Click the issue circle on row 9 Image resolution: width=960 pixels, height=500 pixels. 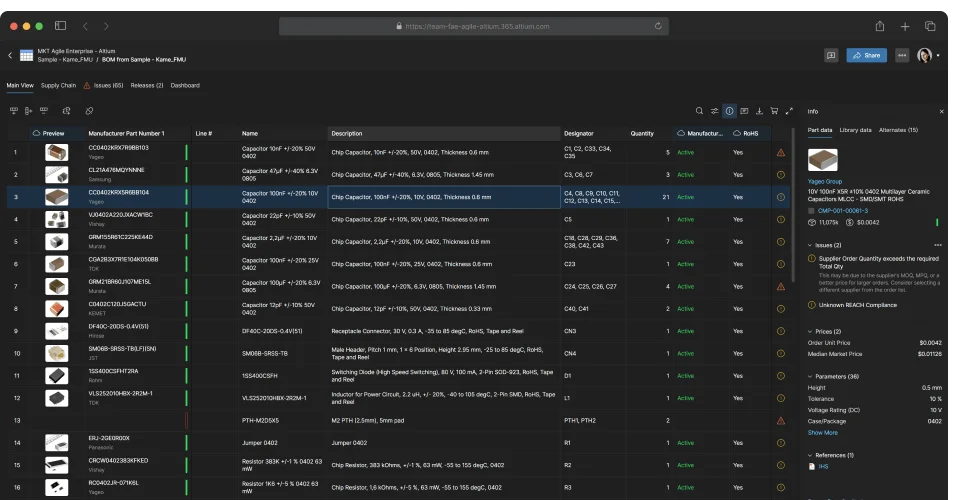click(x=781, y=331)
